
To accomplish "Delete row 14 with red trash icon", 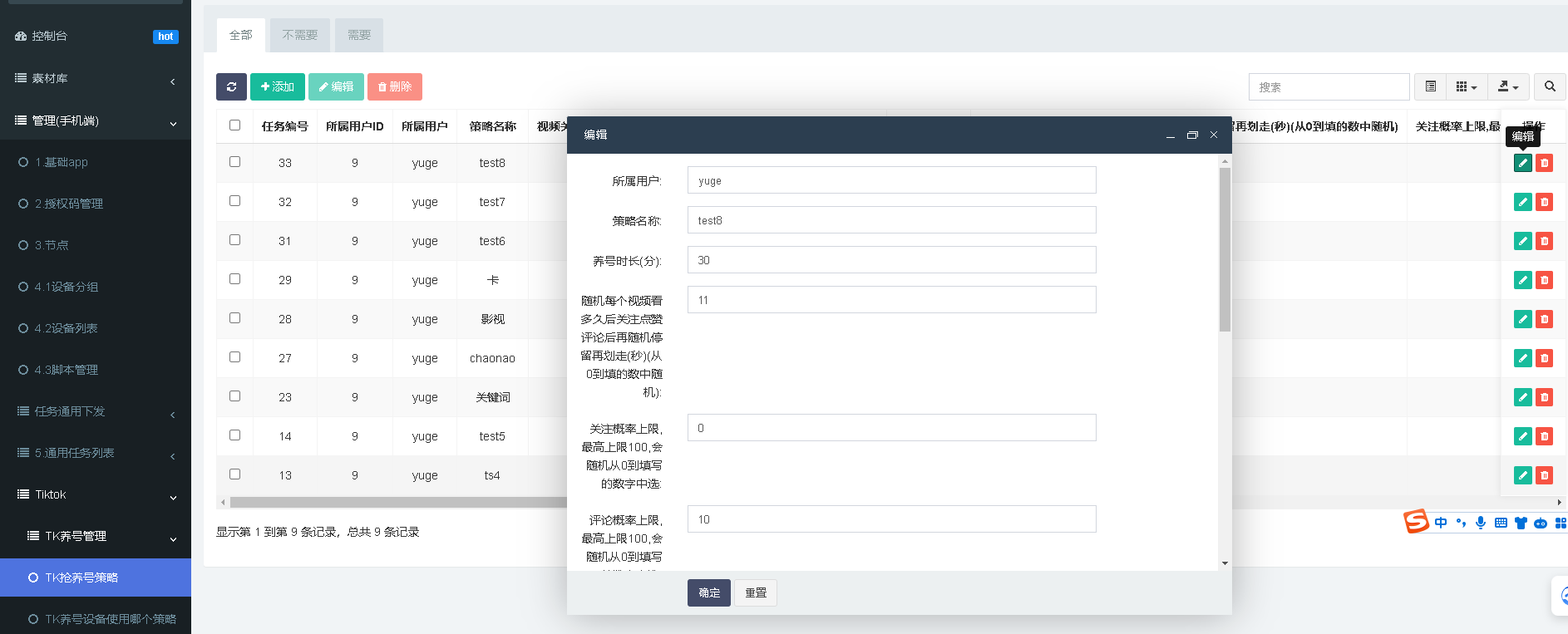I will point(1544,436).
